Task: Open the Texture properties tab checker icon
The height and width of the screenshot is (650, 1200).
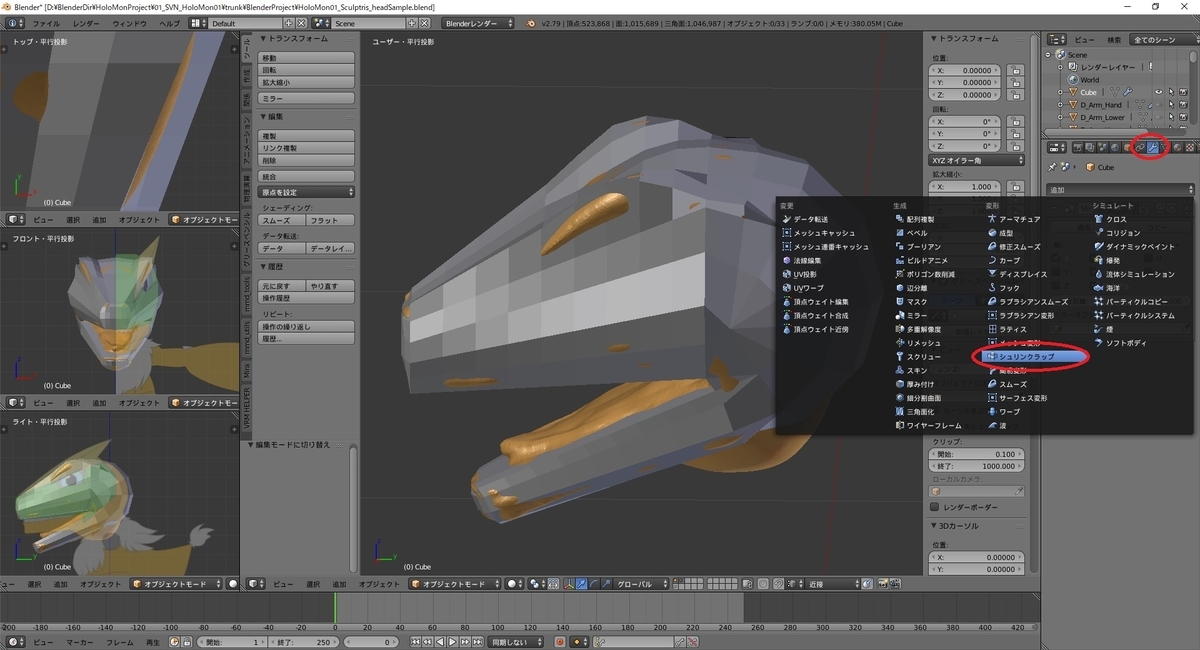Action: (1189, 147)
